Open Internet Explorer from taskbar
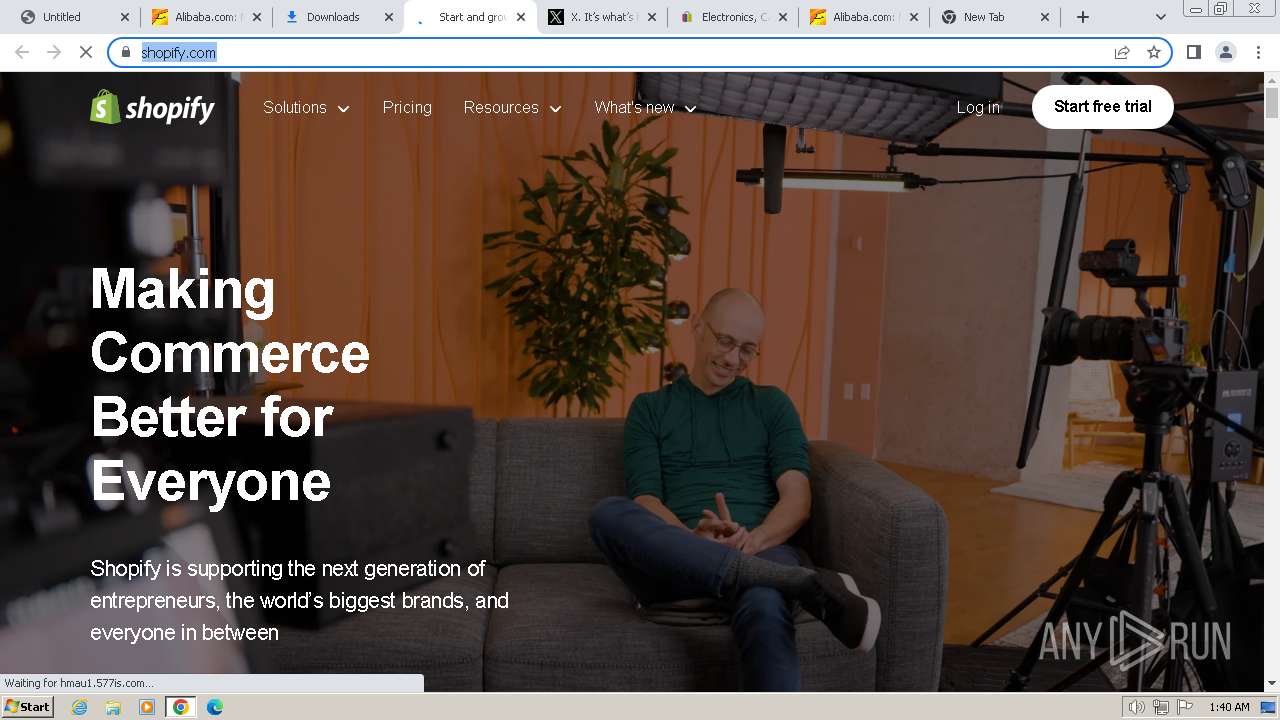Image resolution: width=1280 pixels, height=720 pixels. pyautogui.click(x=80, y=707)
